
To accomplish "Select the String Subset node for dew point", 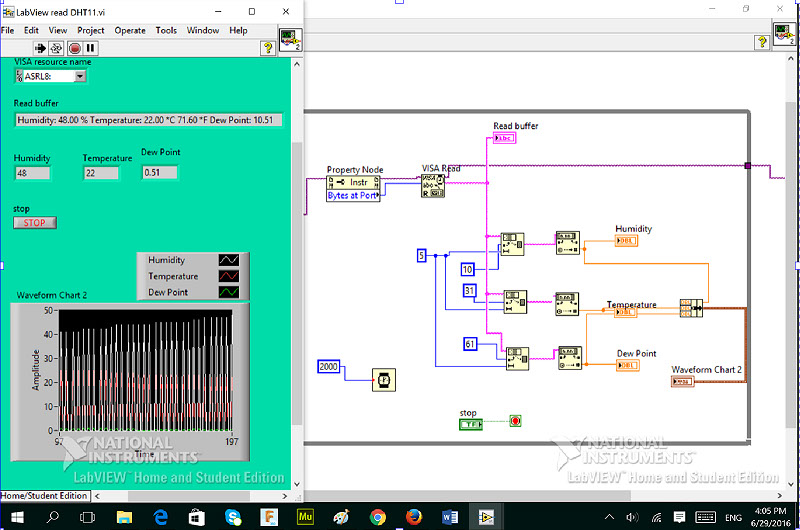I will (x=517, y=359).
